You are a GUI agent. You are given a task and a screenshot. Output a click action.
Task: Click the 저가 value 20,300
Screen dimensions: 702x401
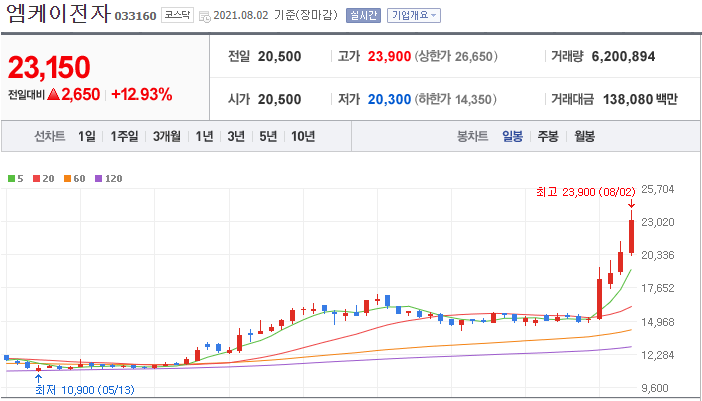(389, 99)
